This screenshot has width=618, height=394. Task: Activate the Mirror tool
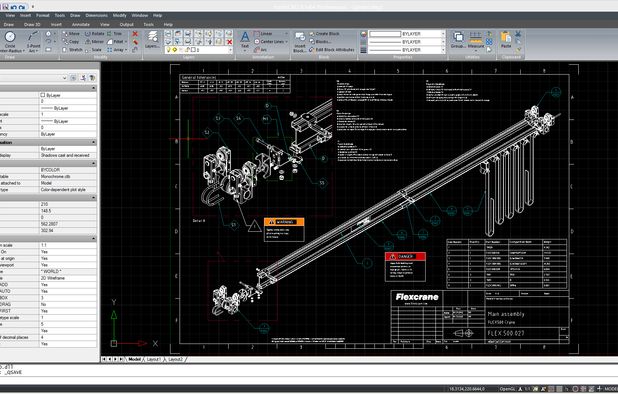95,42
